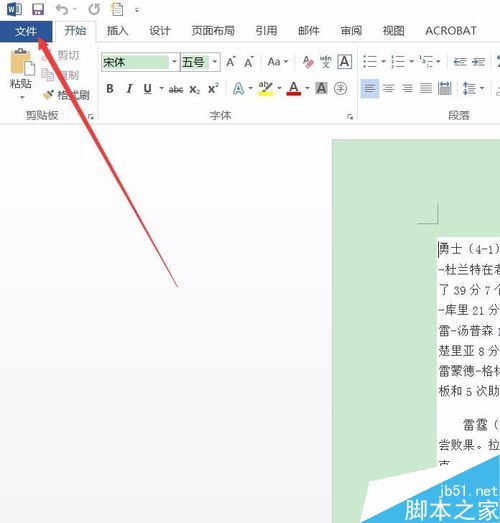Open the 审阅 ribbon tab

tap(351, 31)
